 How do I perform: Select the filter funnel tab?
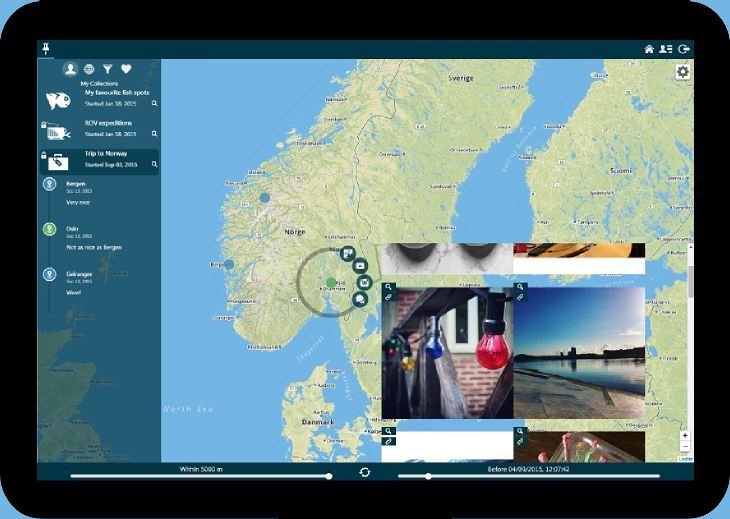click(108, 69)
